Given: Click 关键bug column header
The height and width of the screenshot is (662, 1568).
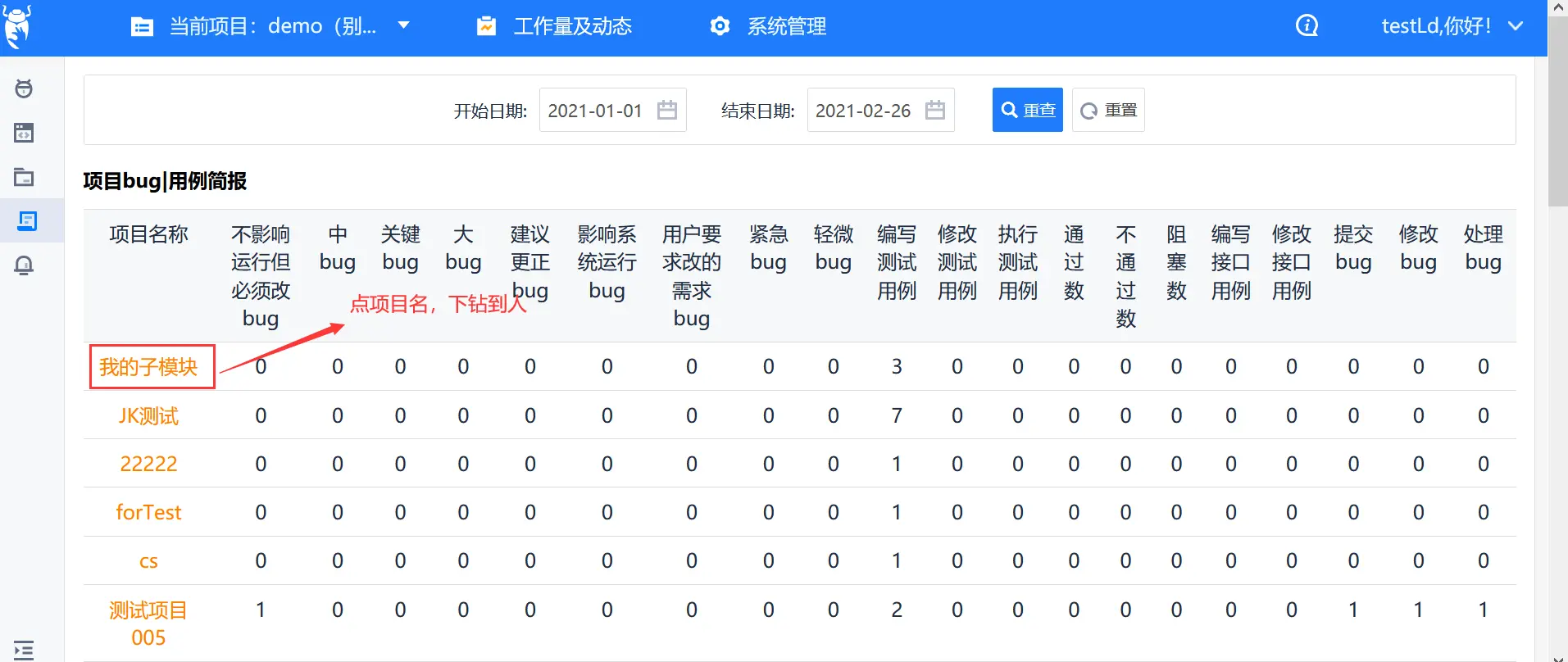Looking at the screenshot, I should (x=400, y=248).
